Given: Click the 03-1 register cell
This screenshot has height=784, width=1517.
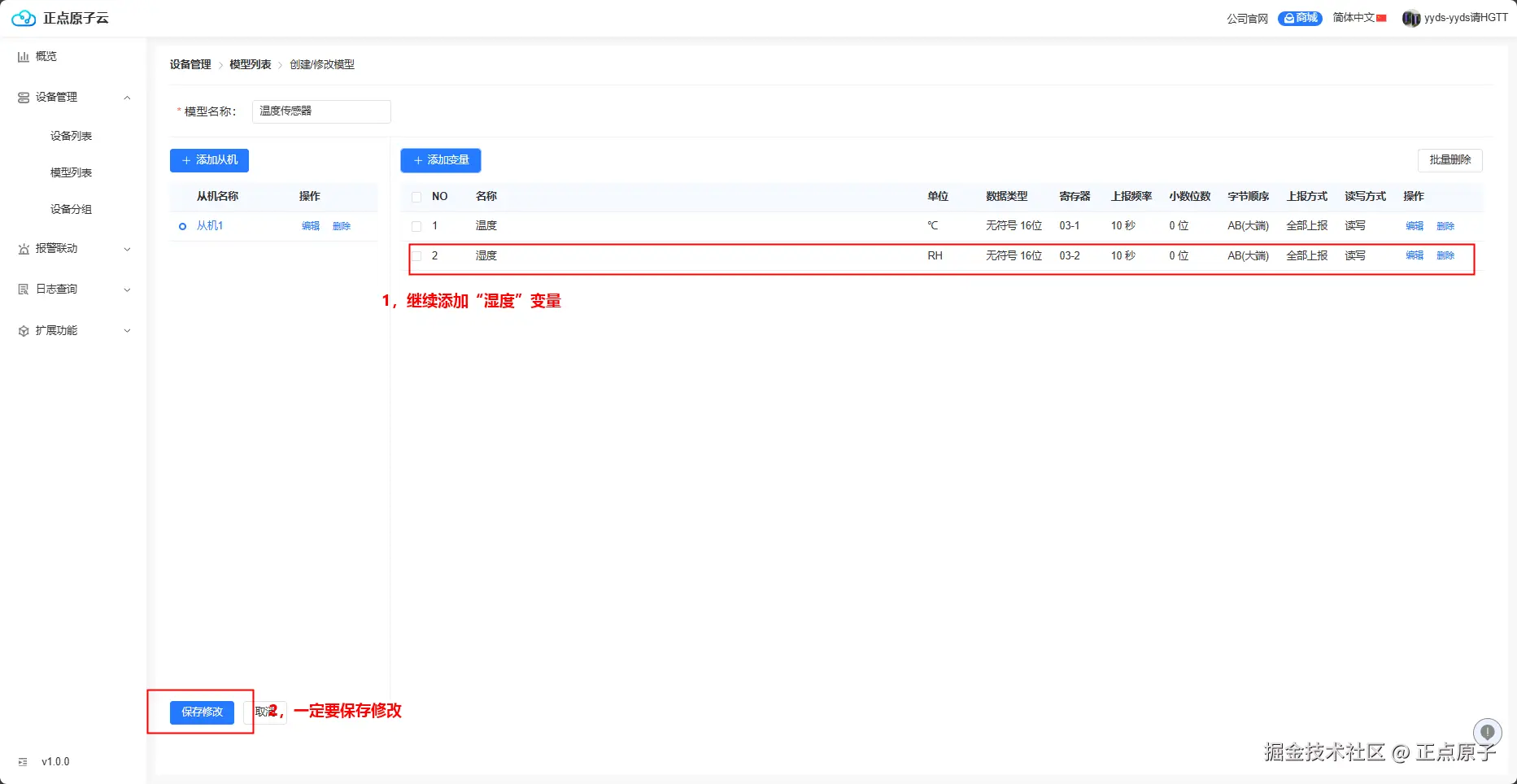Looking at the screenshot, I should (x=1070, y=226).
